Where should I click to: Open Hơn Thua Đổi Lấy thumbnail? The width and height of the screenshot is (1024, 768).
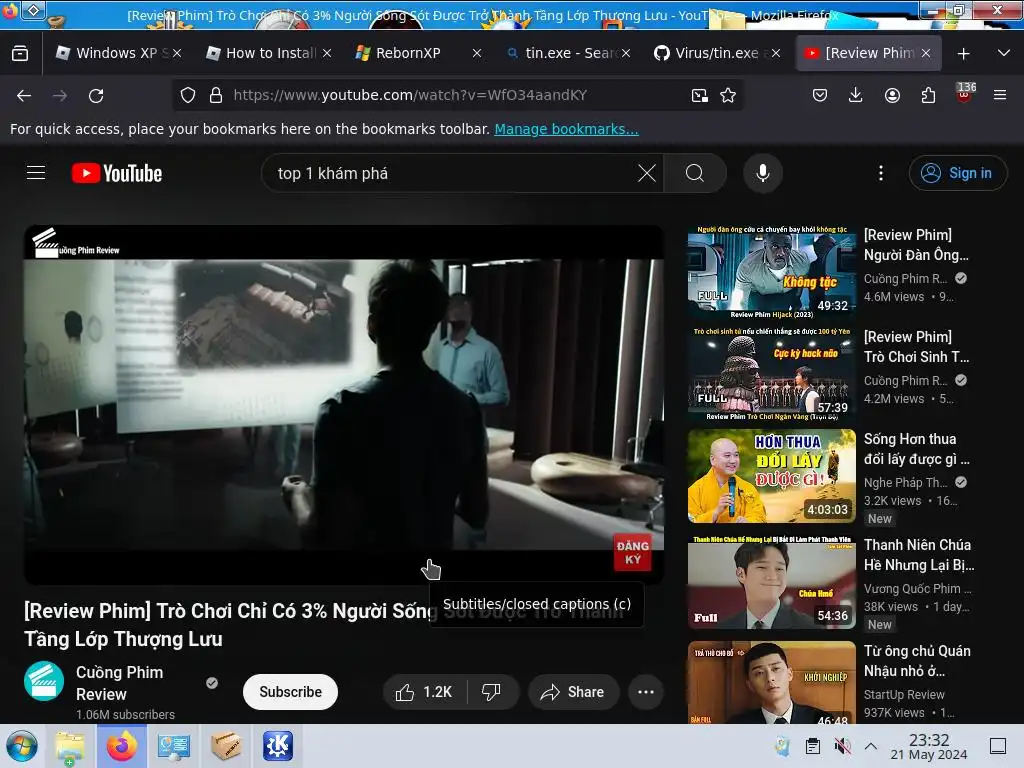[x=771, y=476]
